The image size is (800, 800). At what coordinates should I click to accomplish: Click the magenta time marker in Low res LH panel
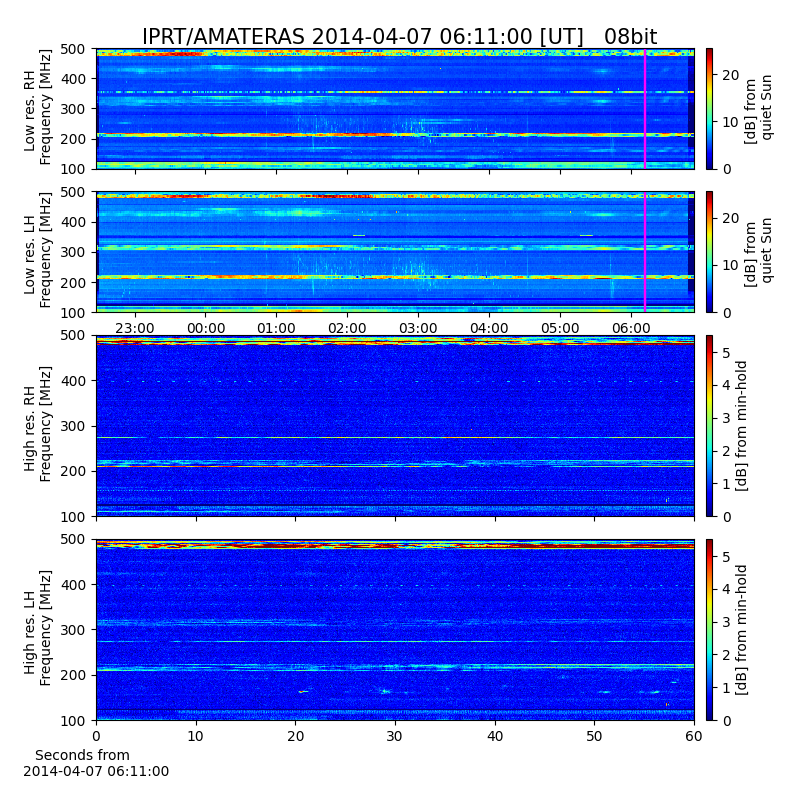tap(645, 252)
